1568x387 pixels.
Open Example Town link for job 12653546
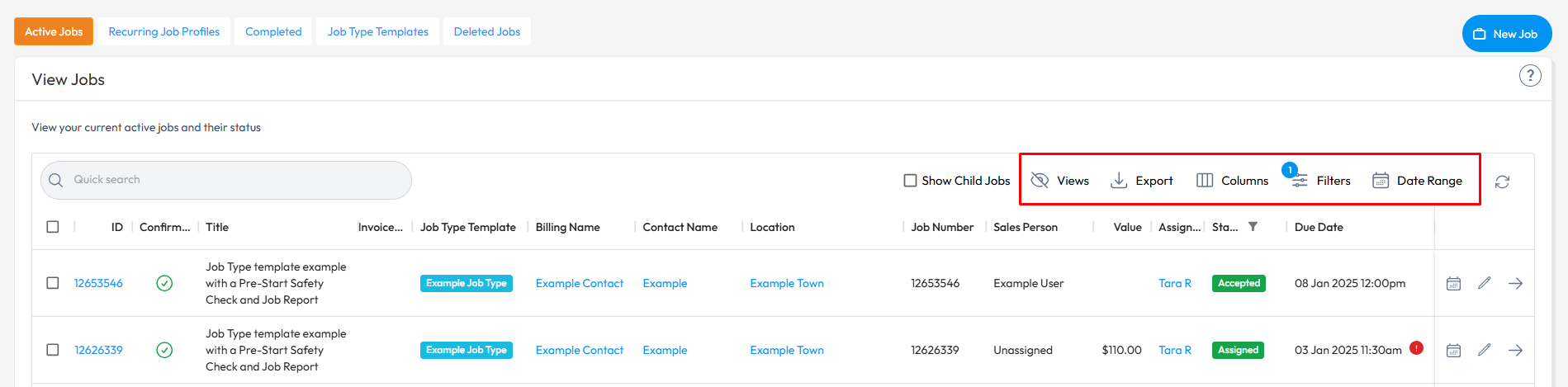click(x=787, y=283)
